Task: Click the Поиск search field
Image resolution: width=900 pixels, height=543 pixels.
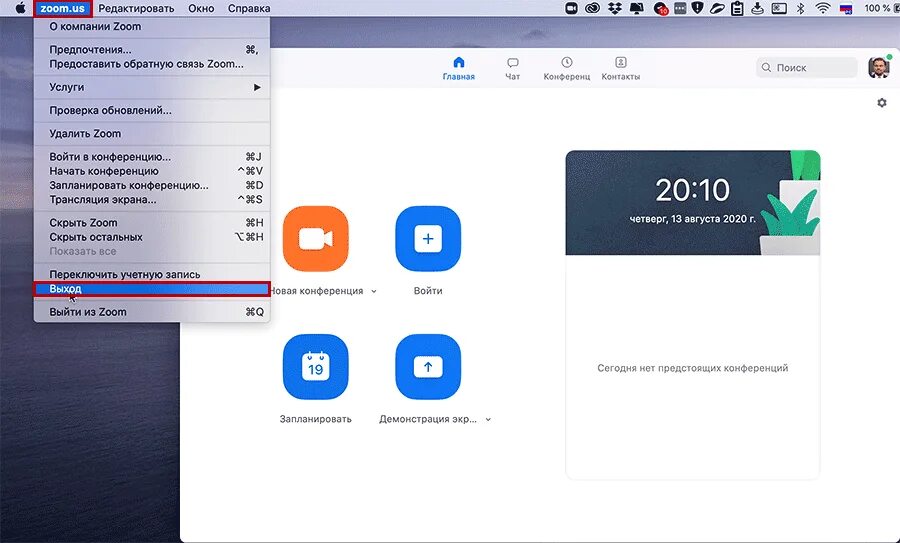Action: (x=806, y=68)
